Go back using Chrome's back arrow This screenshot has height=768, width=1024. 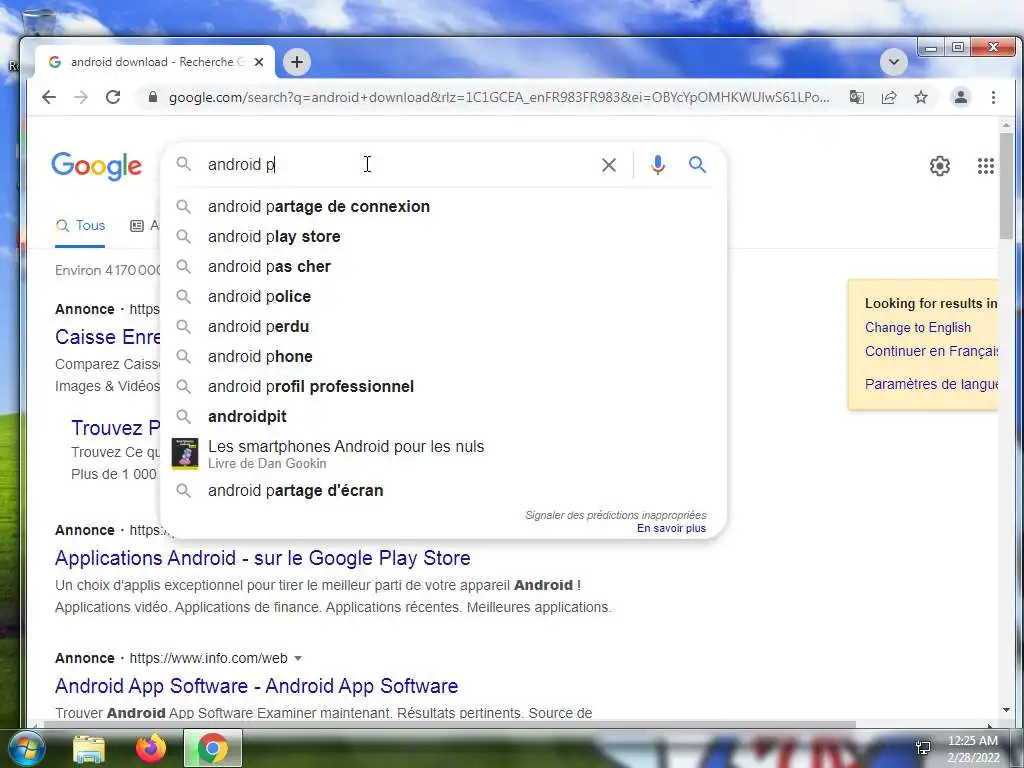[49, 97]
